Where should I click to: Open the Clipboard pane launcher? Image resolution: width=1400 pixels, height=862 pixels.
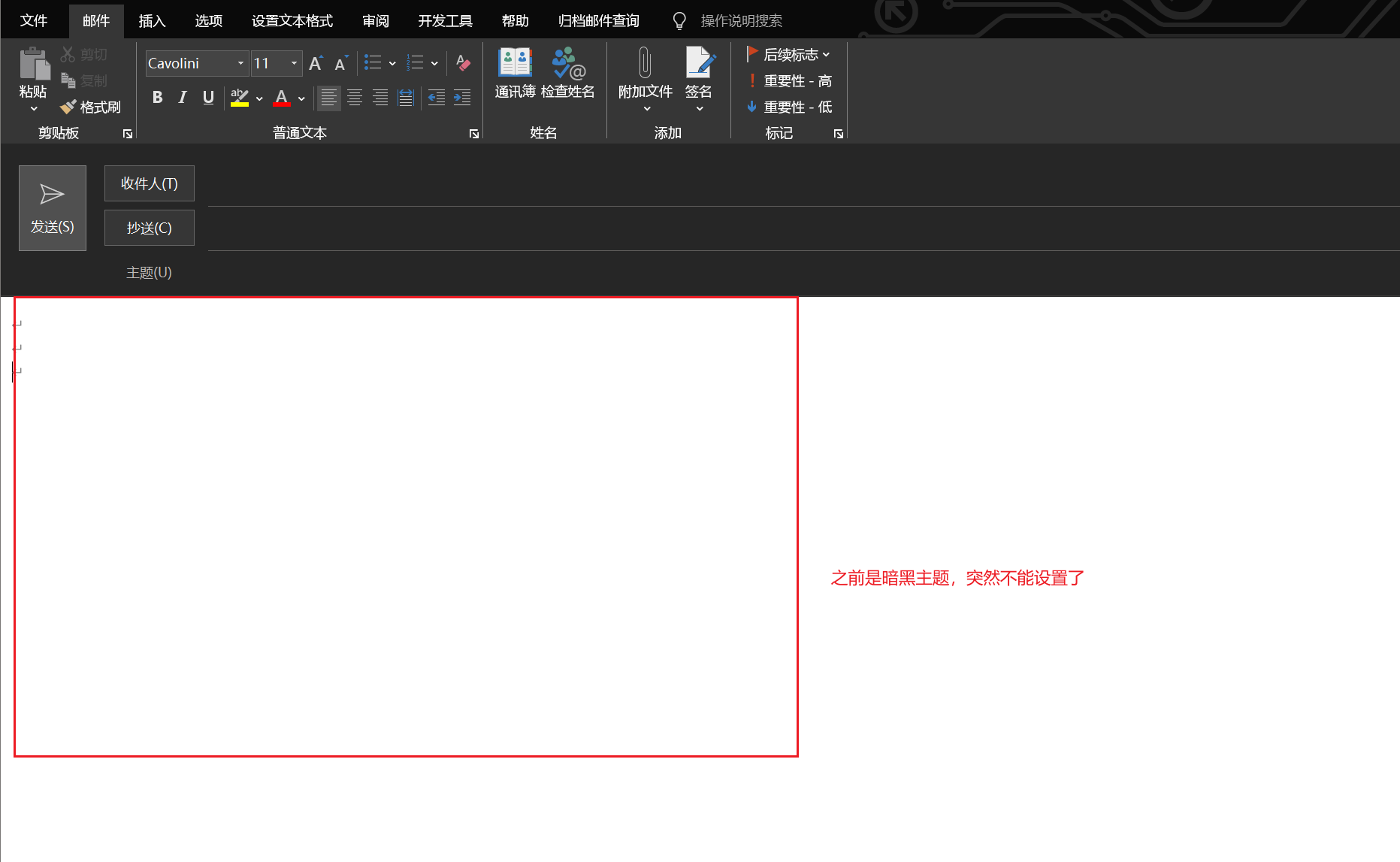pyautogui.click(x=128, y=134)
